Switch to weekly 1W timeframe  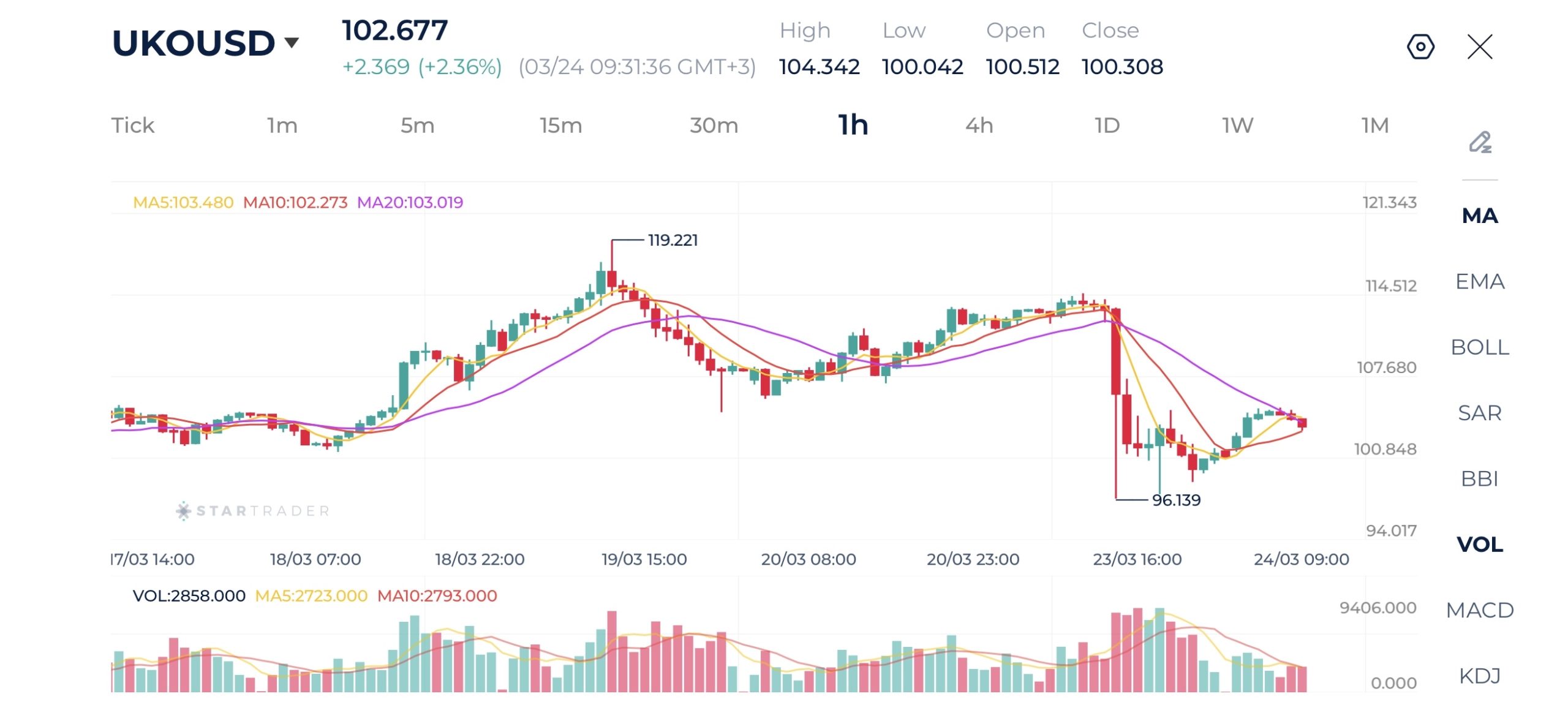click(1237, 126)
